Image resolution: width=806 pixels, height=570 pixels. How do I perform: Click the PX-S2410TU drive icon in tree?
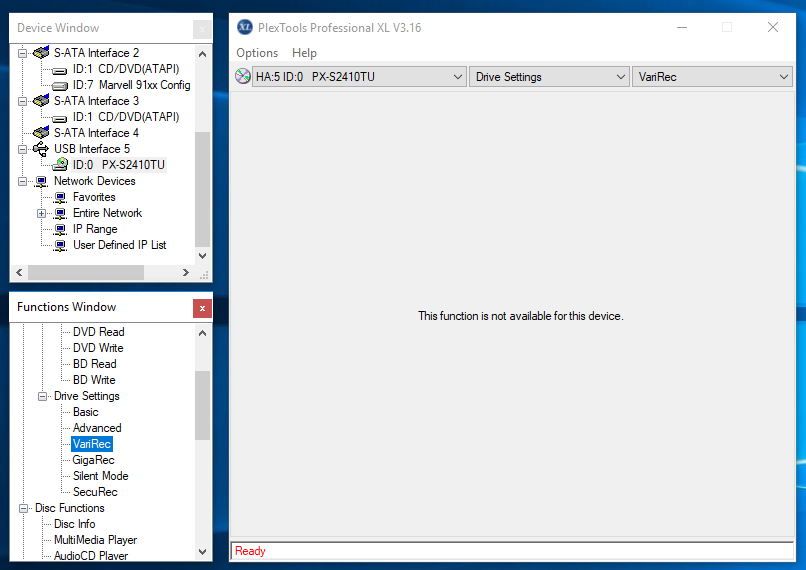(x=60, y=164)
